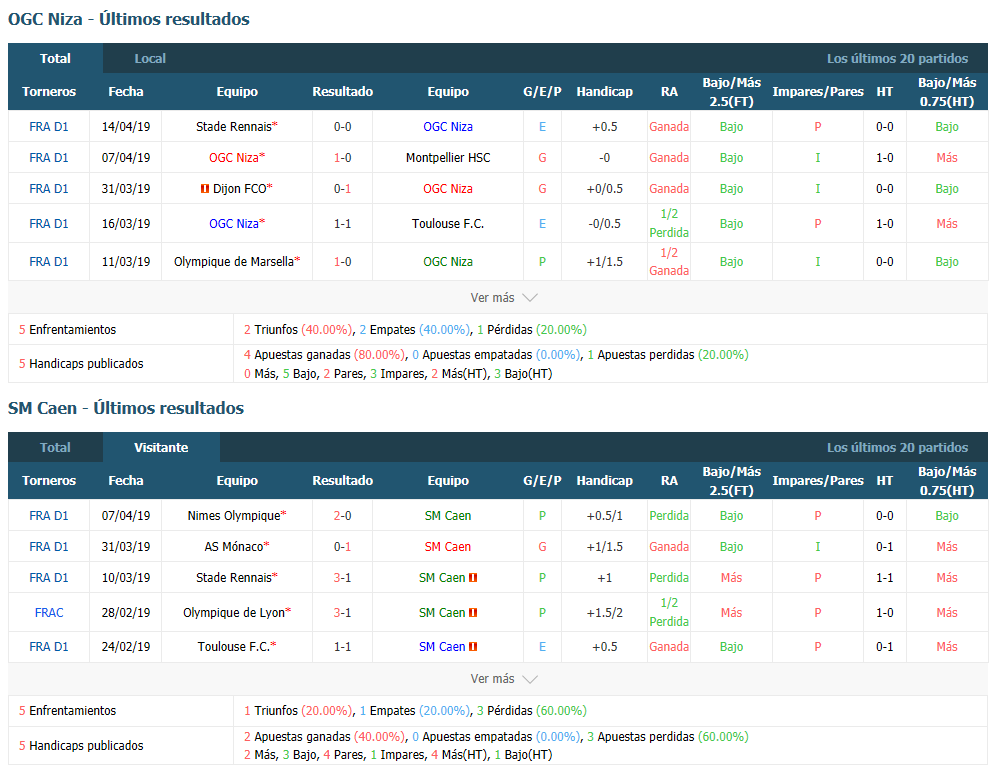
Task: Click Toulouse F.C. in the 16/03/19 row
Action: coord(448,224)
